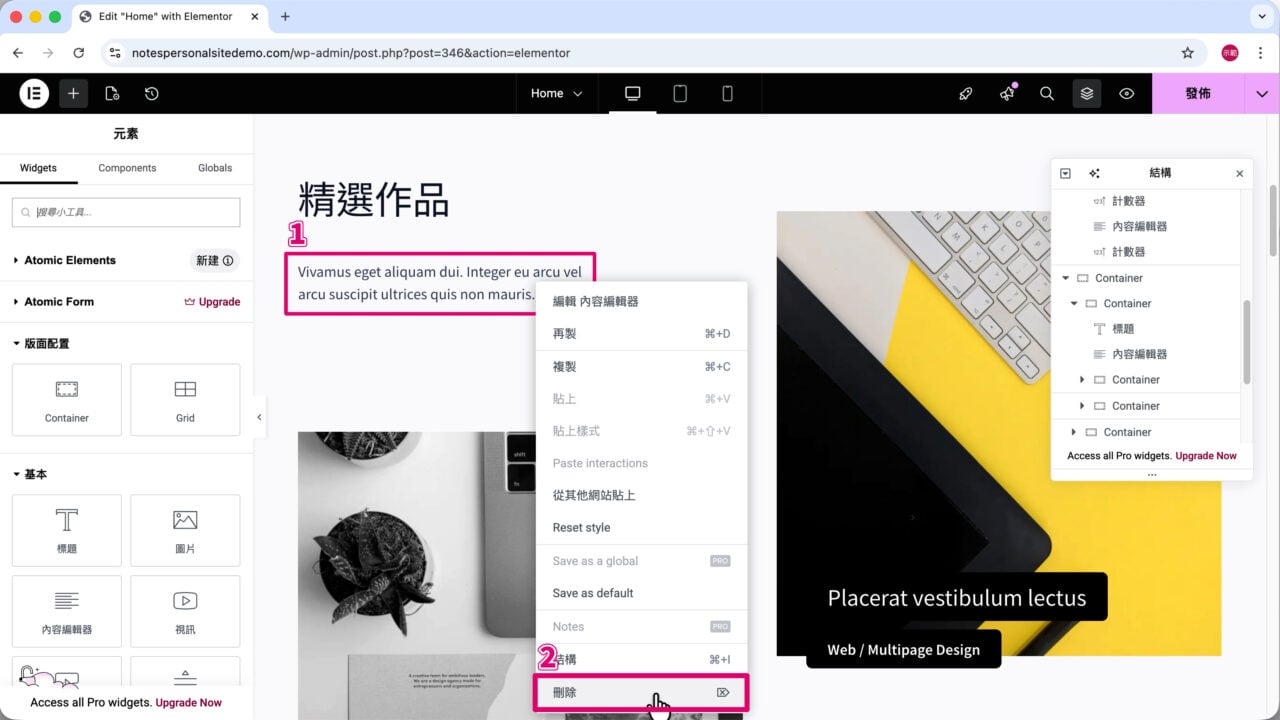Select the Container widget
This screenshot has width=1280, height=720.
67,400
